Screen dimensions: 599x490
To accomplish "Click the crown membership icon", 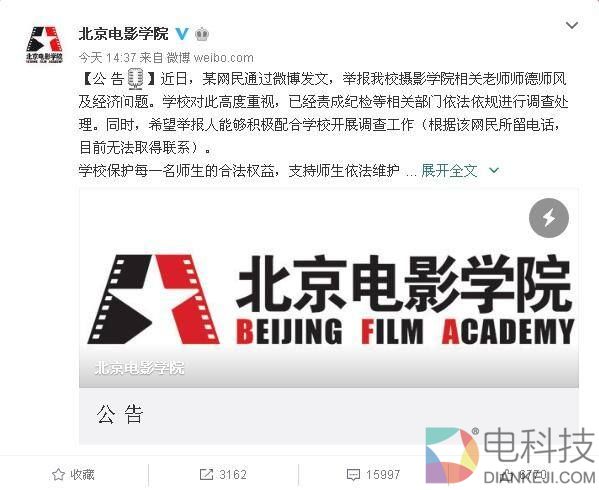I will point(202,34).
